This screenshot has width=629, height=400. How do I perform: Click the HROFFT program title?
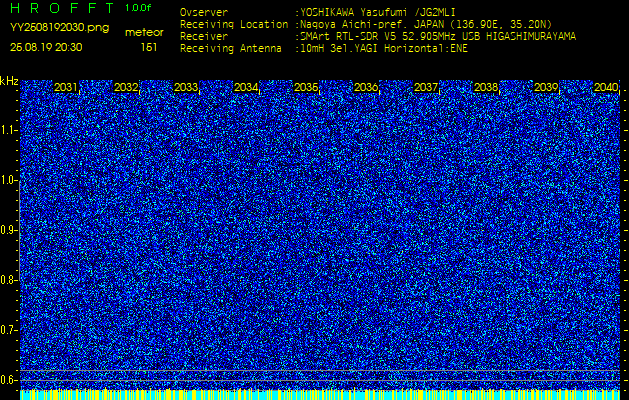click(63, 8)
